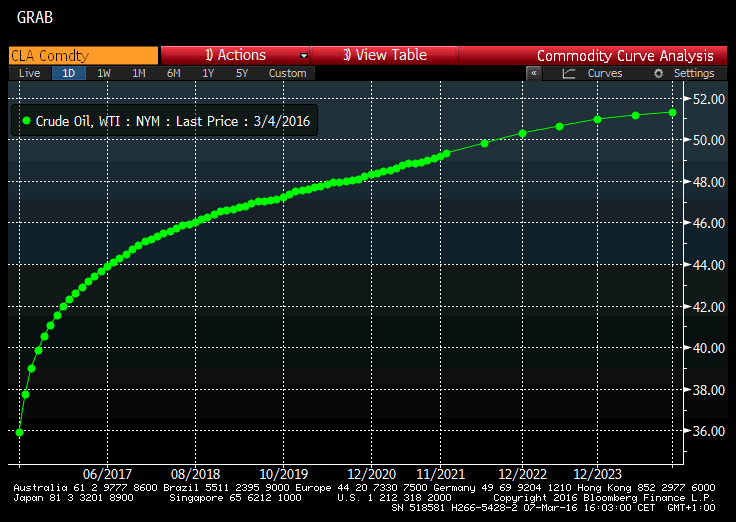Select the 5Y range tab

tap(242, 73)
